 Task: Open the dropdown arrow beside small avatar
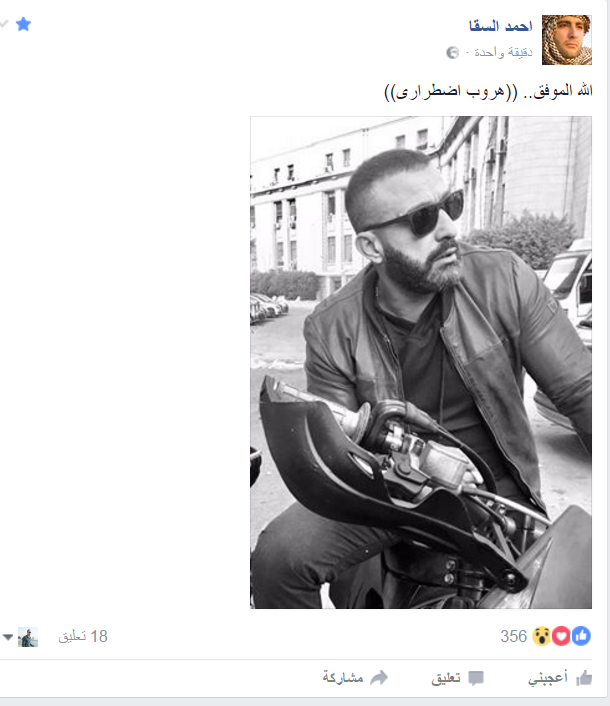tap(8, 637)
